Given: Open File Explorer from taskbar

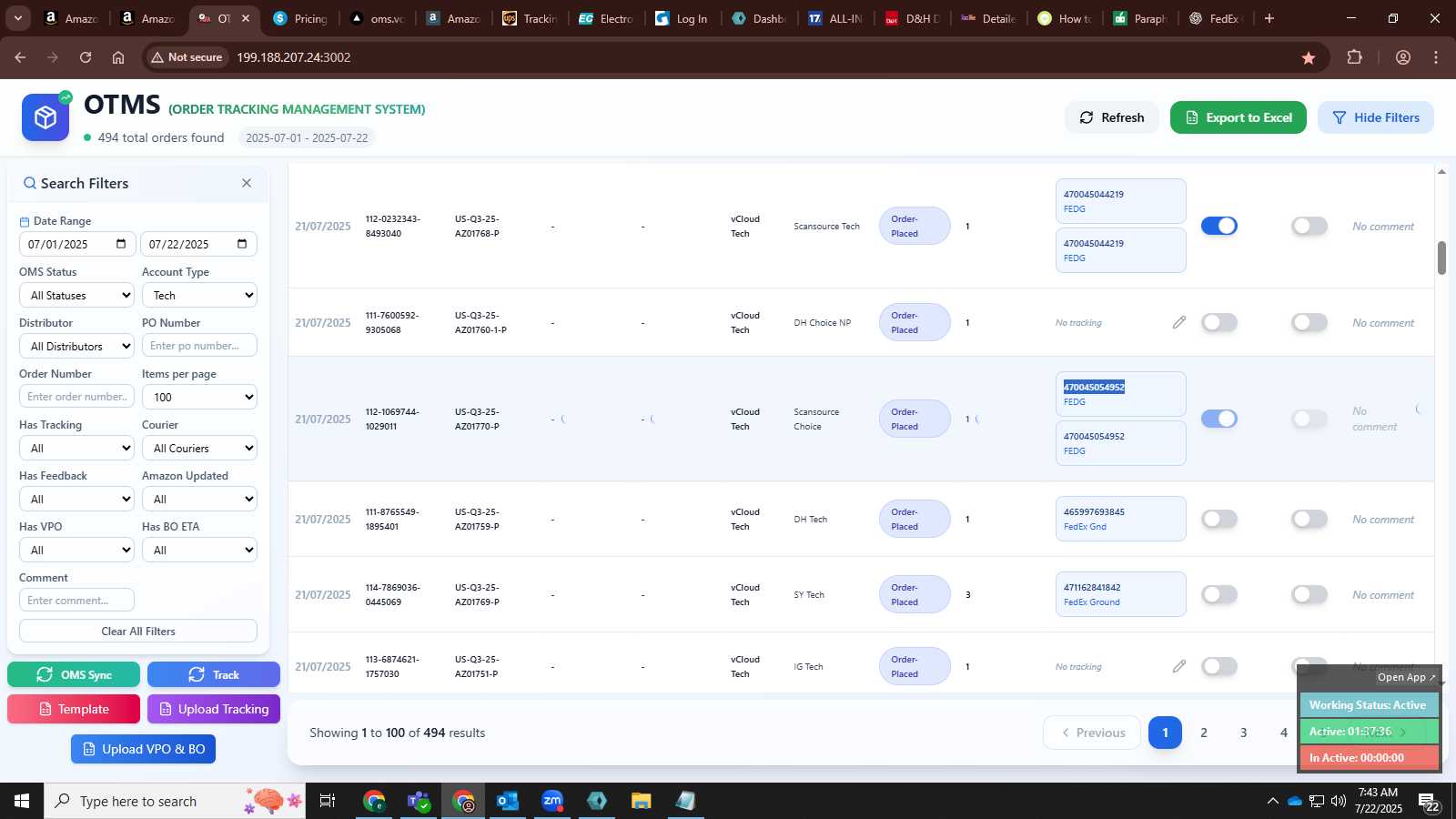Looking at the screenshot, I should click(x=642, y=801).
